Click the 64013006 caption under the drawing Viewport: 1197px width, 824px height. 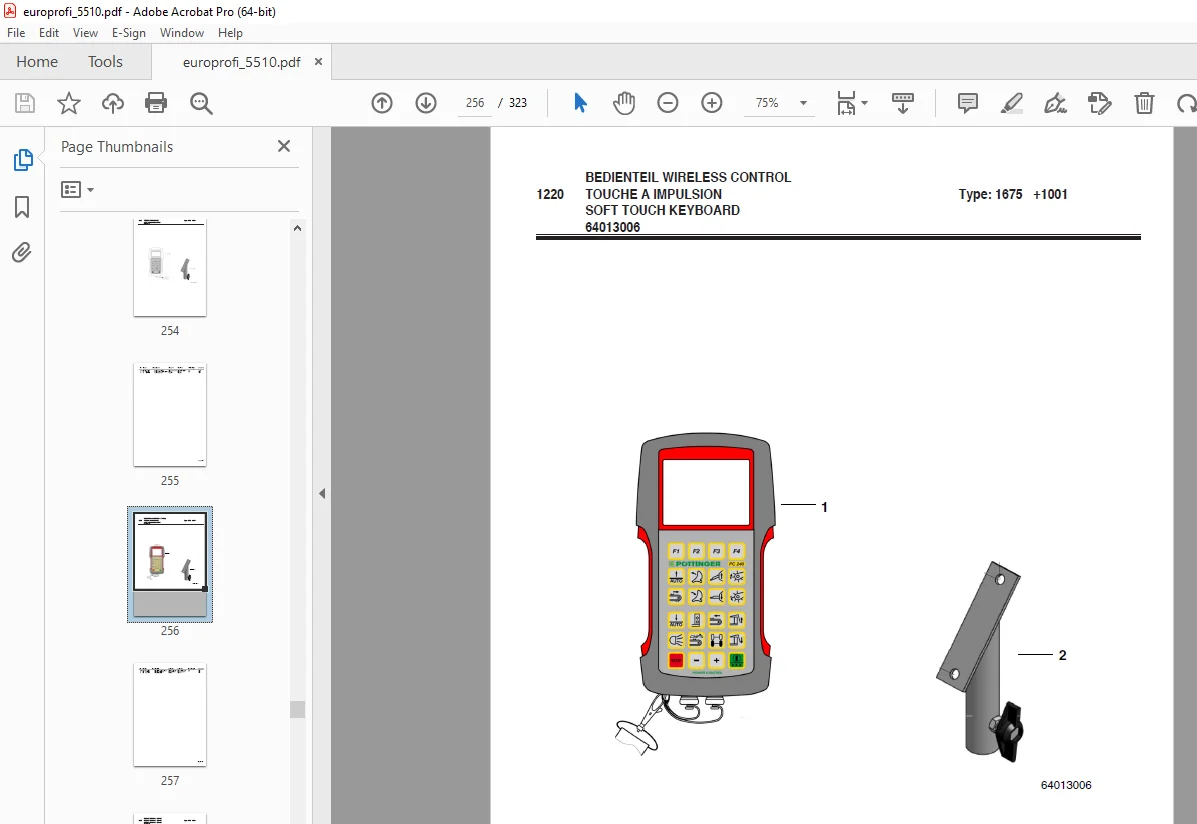point(1066,785)
